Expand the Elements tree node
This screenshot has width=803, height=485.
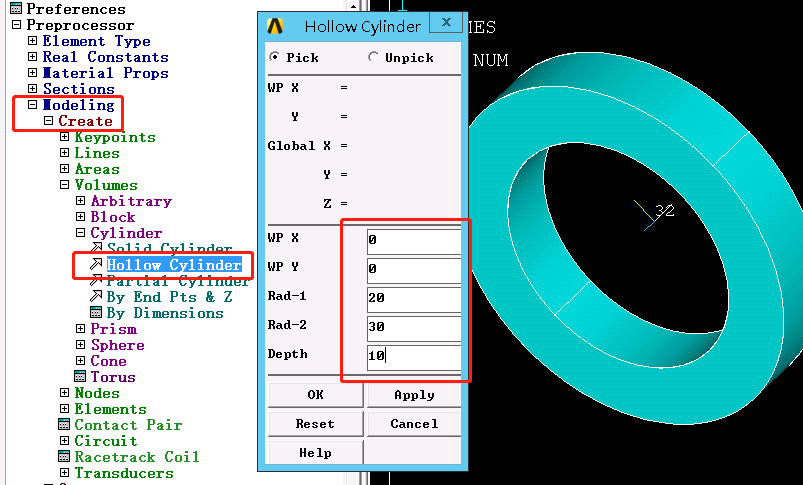[x=64, y=409]
